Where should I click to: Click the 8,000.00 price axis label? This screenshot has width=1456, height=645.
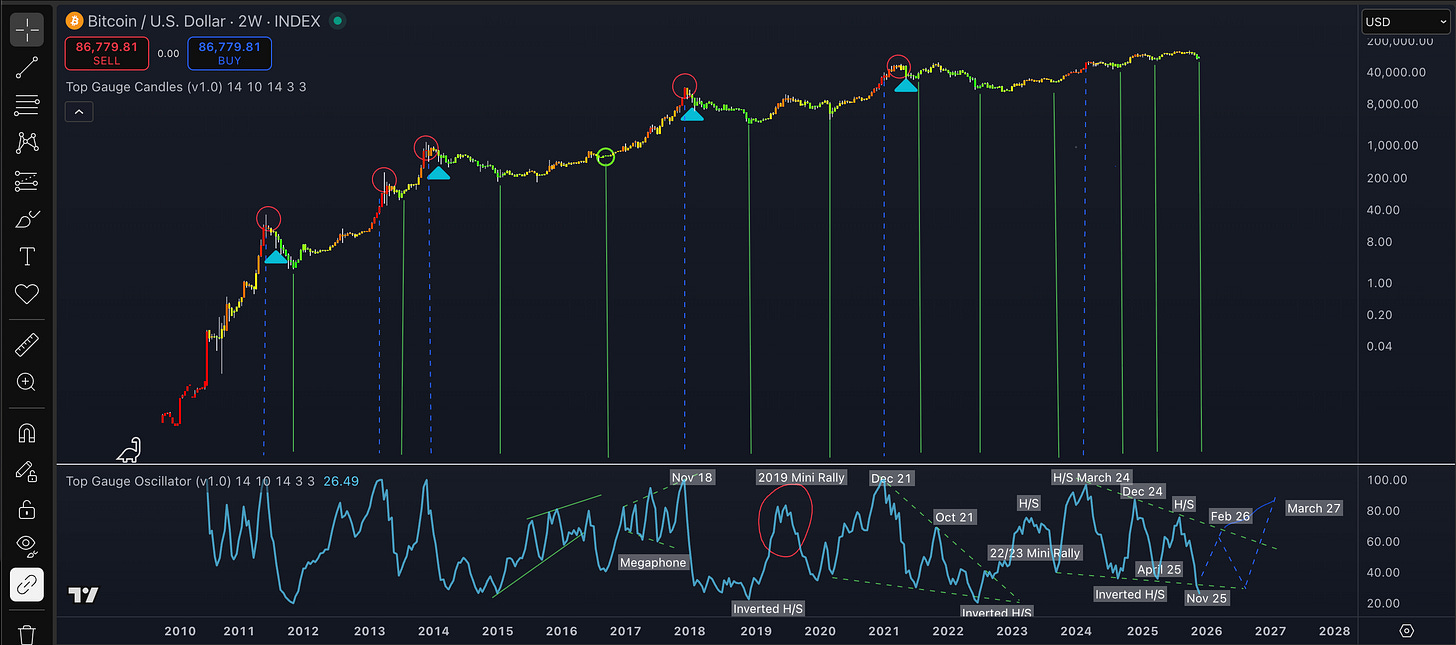pos(1394,104)
